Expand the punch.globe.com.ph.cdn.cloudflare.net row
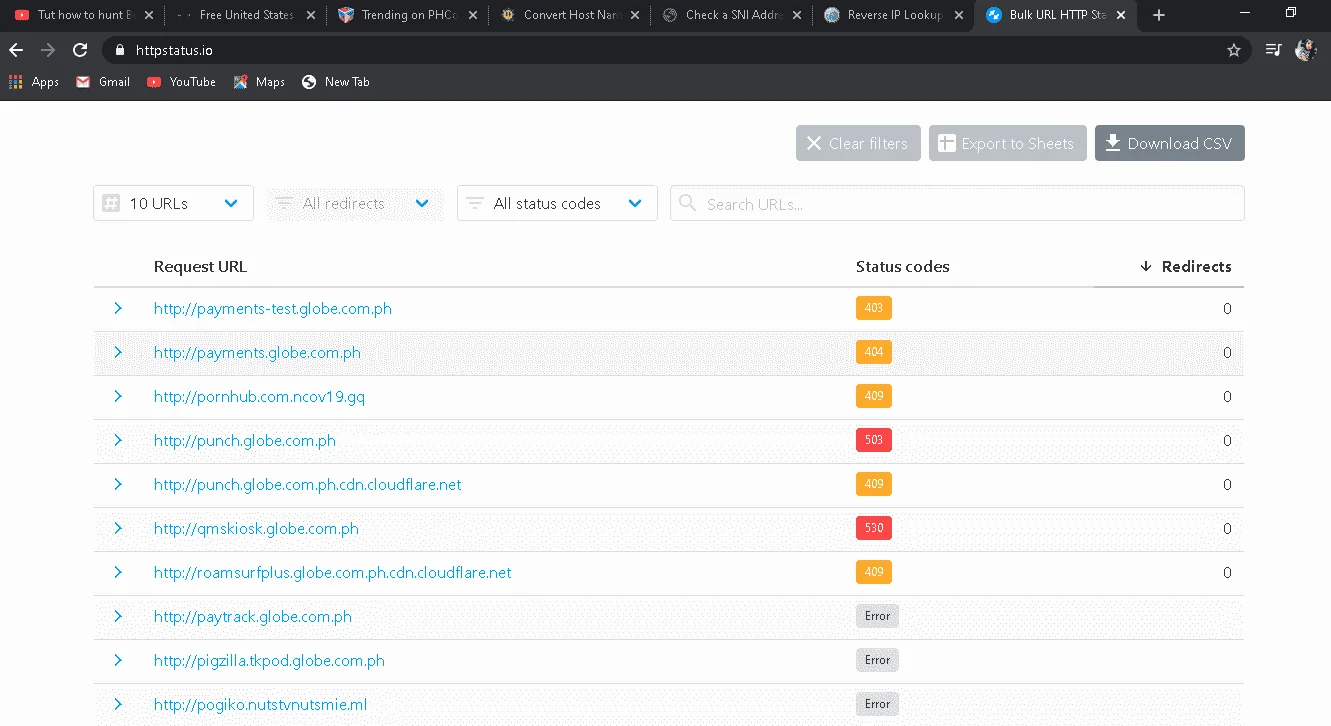 coord(118,485)
